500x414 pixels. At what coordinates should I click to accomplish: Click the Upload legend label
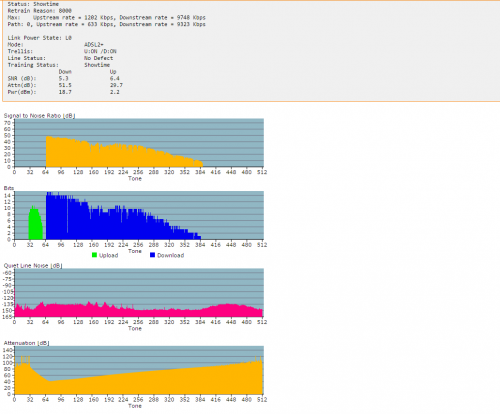[109, 255]
